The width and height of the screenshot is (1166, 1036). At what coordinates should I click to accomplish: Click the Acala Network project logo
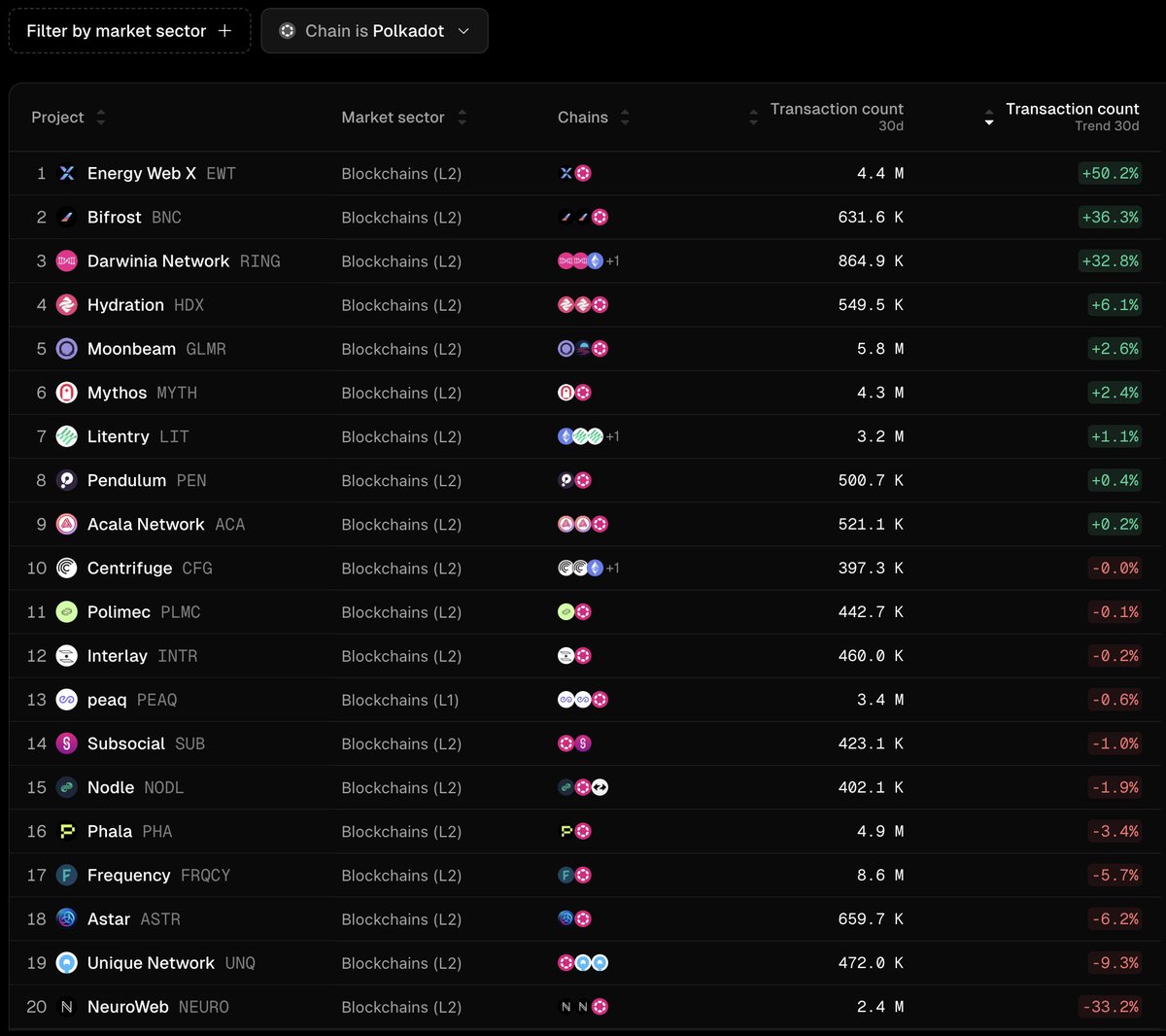[66, 524]
